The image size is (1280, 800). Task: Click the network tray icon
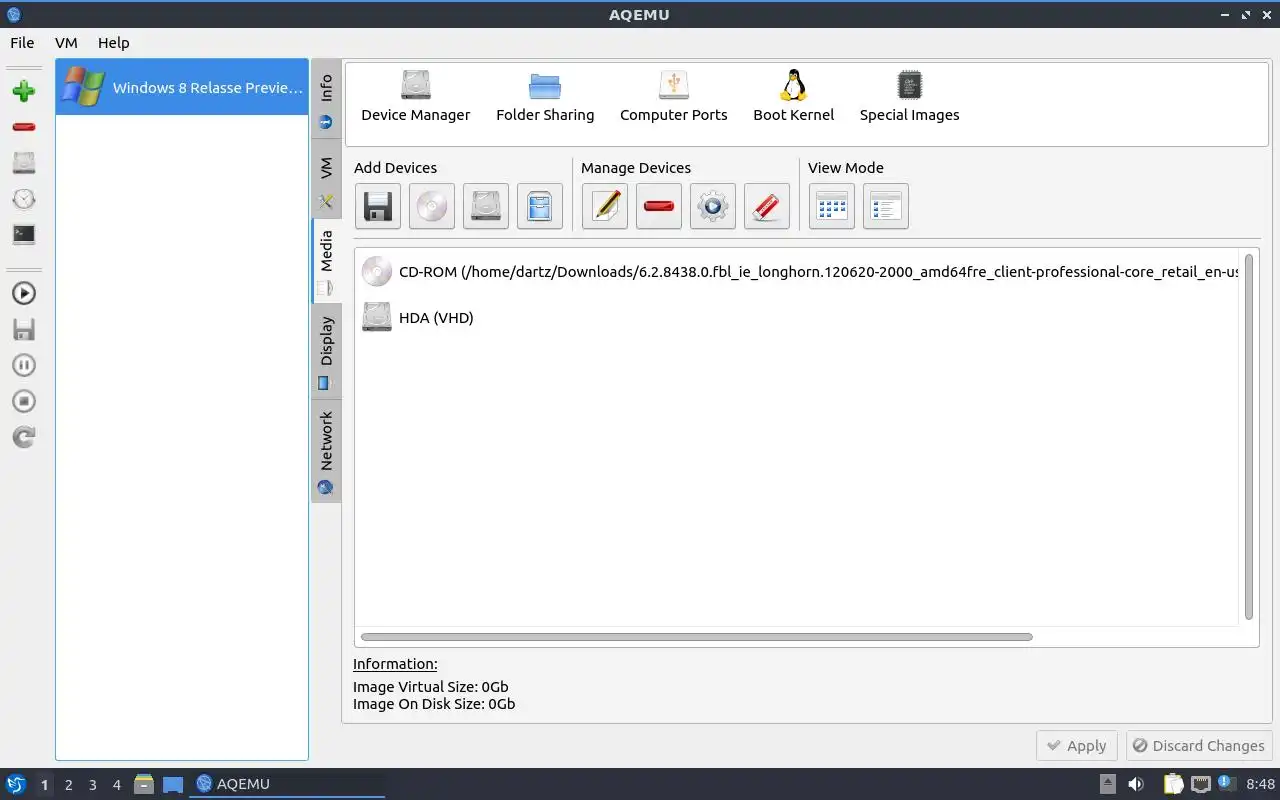pos(1201,784)
